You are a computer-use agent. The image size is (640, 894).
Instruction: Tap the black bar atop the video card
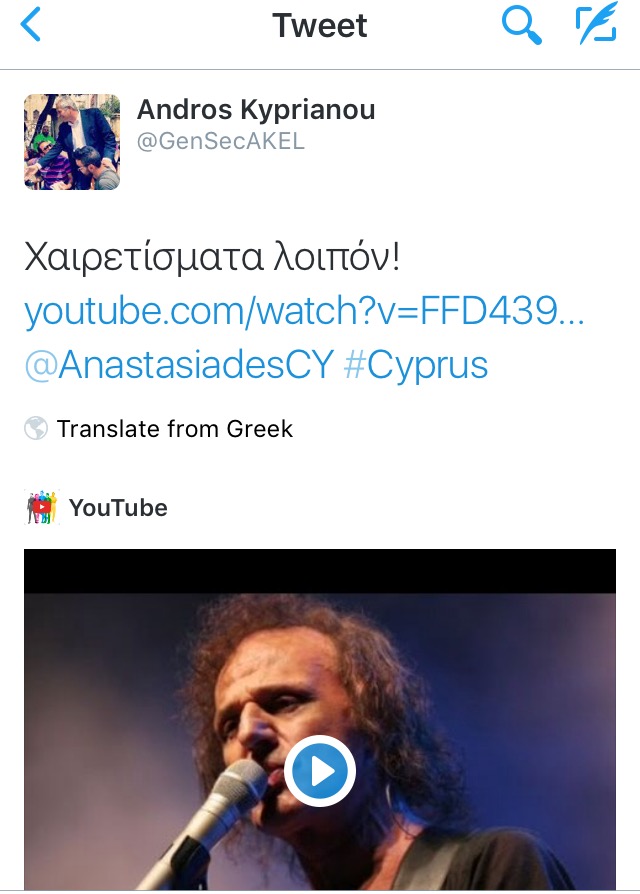320,571
